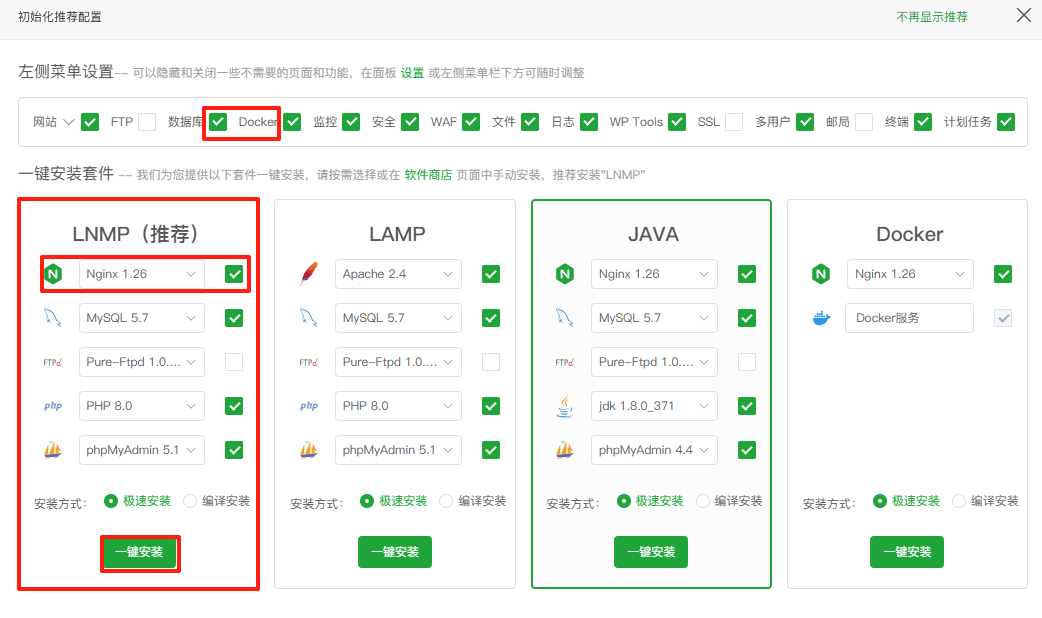Viewport: 1042px width, 618px height.
Task: Click 一键安装 button for Docker
Action: [x=906, y=552]
